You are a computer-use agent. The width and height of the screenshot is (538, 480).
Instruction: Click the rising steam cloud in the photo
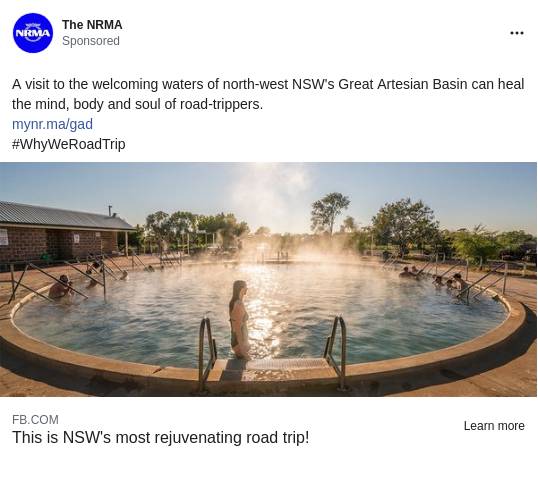click(271, 206)
